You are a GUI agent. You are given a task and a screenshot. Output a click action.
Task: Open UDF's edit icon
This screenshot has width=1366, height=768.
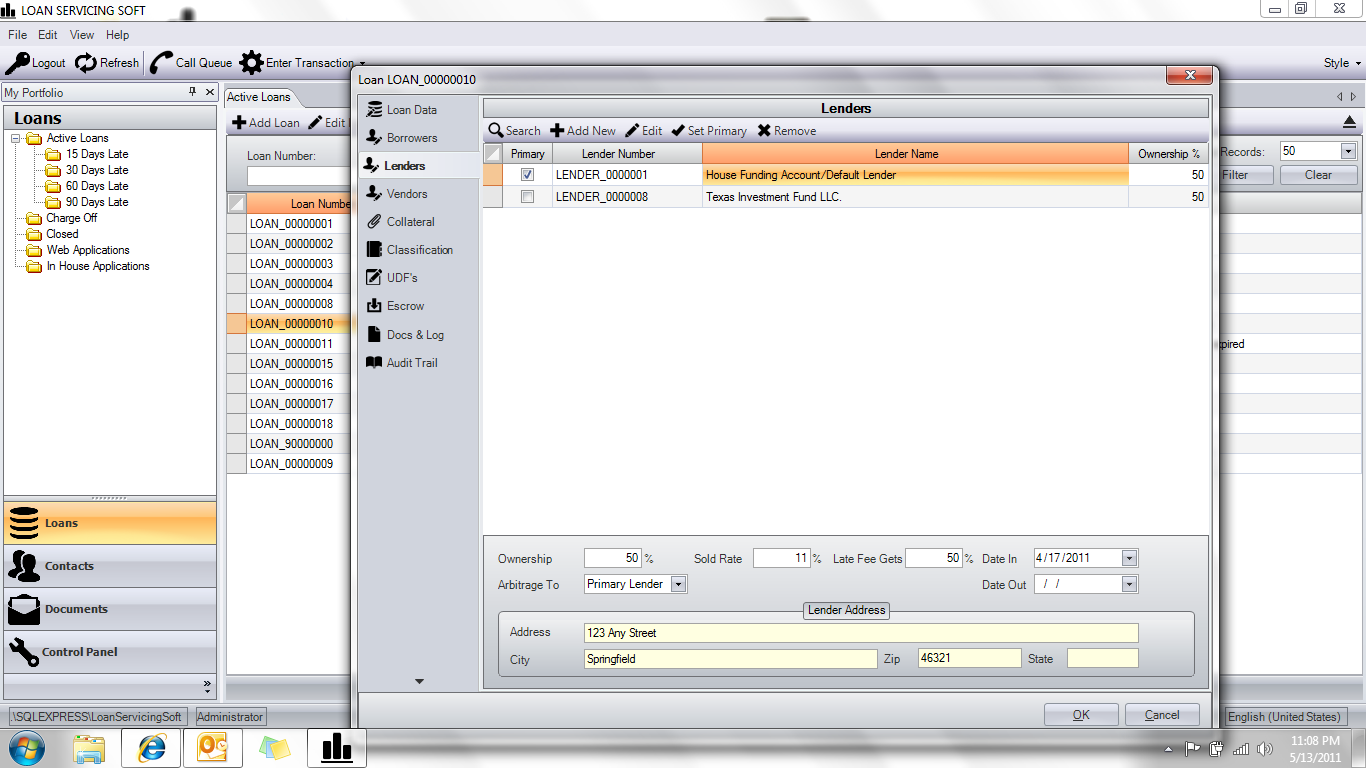[374, 278]
